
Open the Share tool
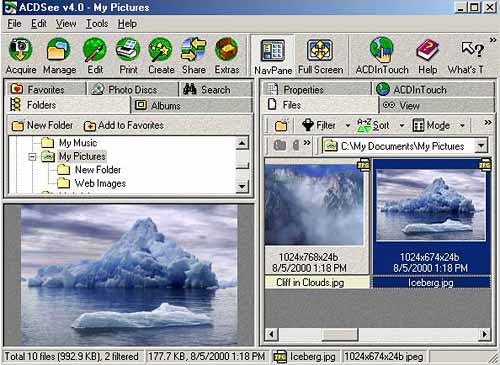point(193,56)
